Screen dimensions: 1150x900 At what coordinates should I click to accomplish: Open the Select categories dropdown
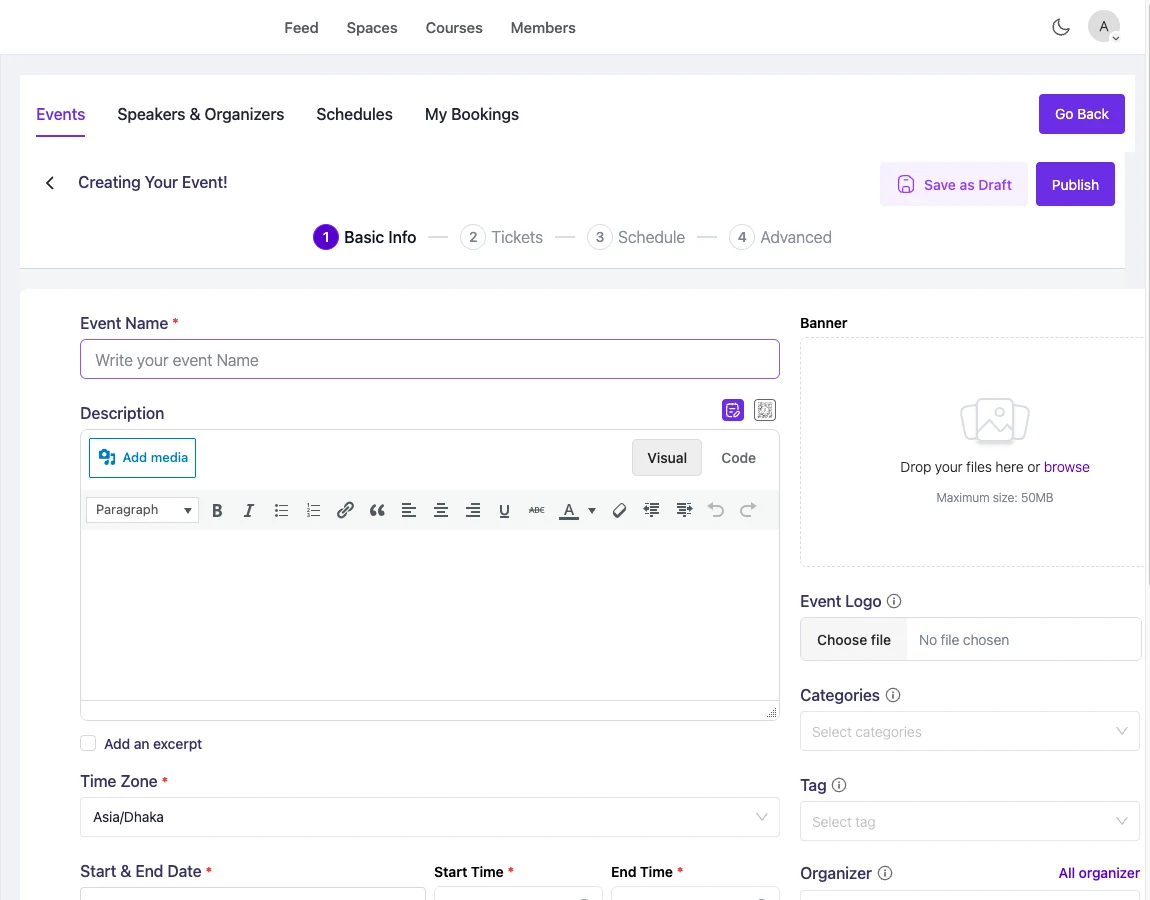click(x=970, y=731)
